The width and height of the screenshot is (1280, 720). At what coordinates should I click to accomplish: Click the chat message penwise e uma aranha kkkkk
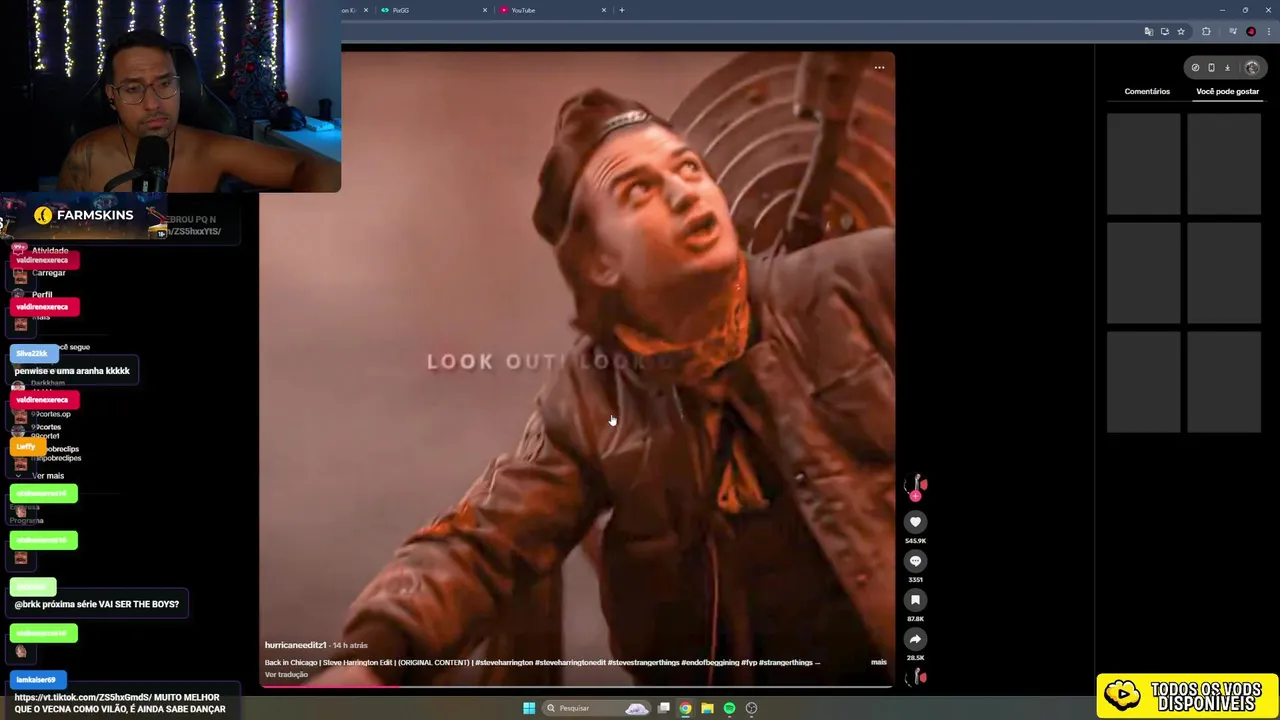72,371
